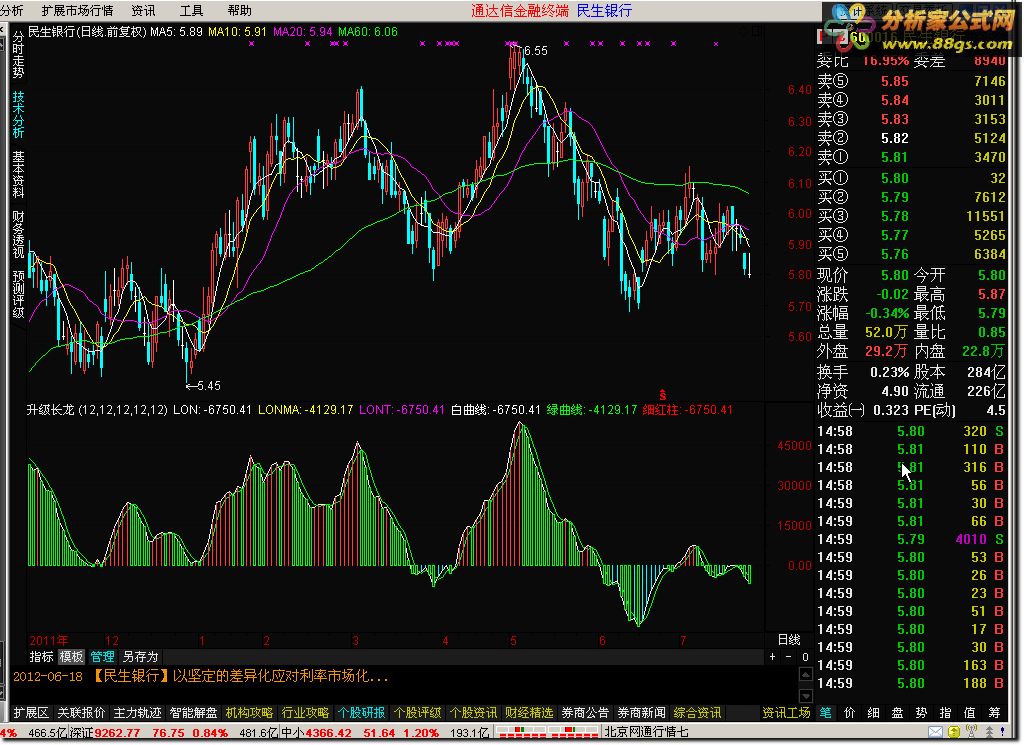The width and height of the screenshot is (1024, 745).
Task: Open the 帮助 menu
Action: tap(240, 10)
